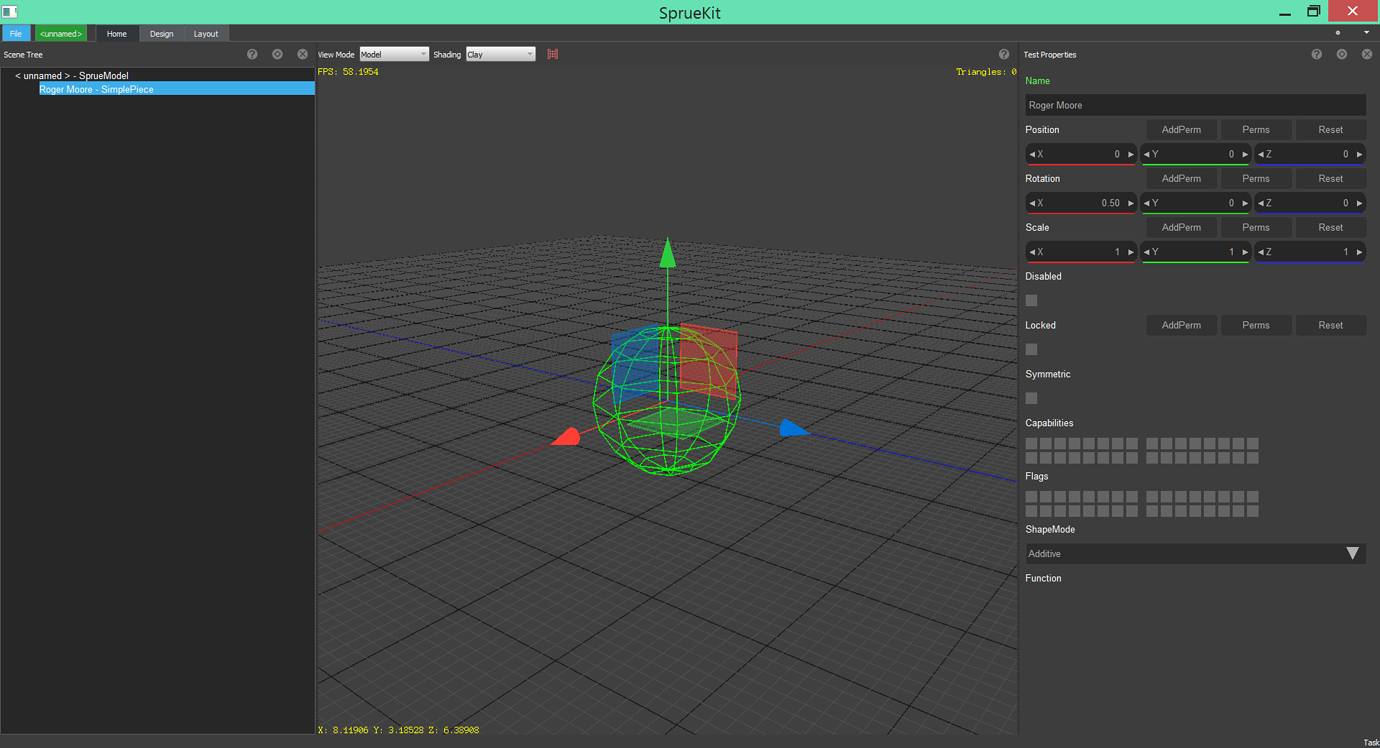Click Perms for Position
The image size is (1380, 748).
pos(1256,130)
